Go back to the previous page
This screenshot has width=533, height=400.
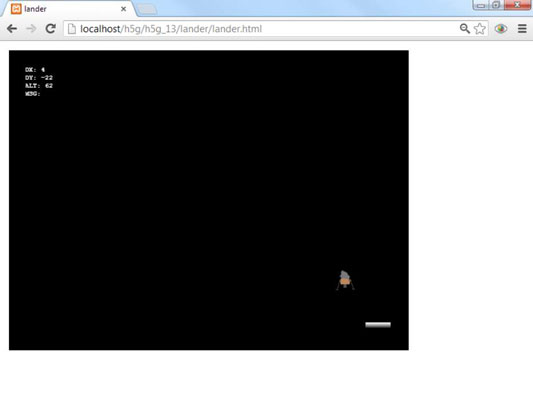[12, 29]
